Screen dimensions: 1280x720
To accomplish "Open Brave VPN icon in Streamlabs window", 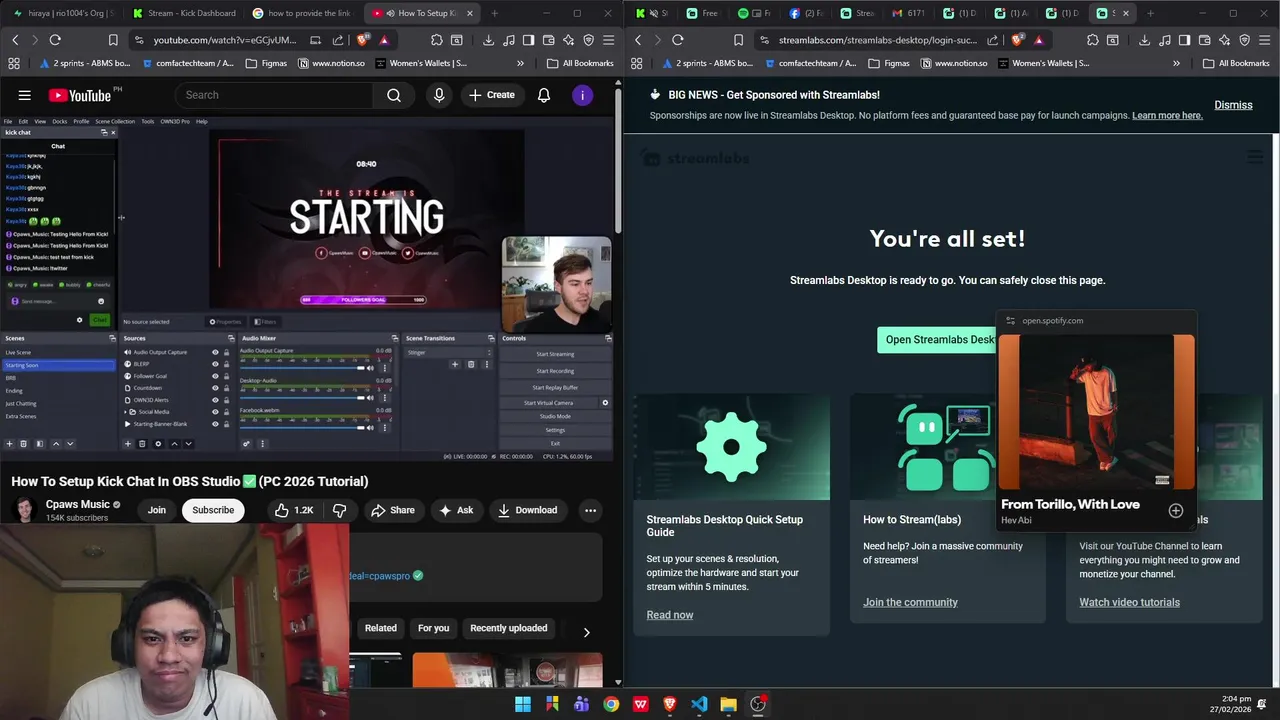I will [x=1245, y=40].
